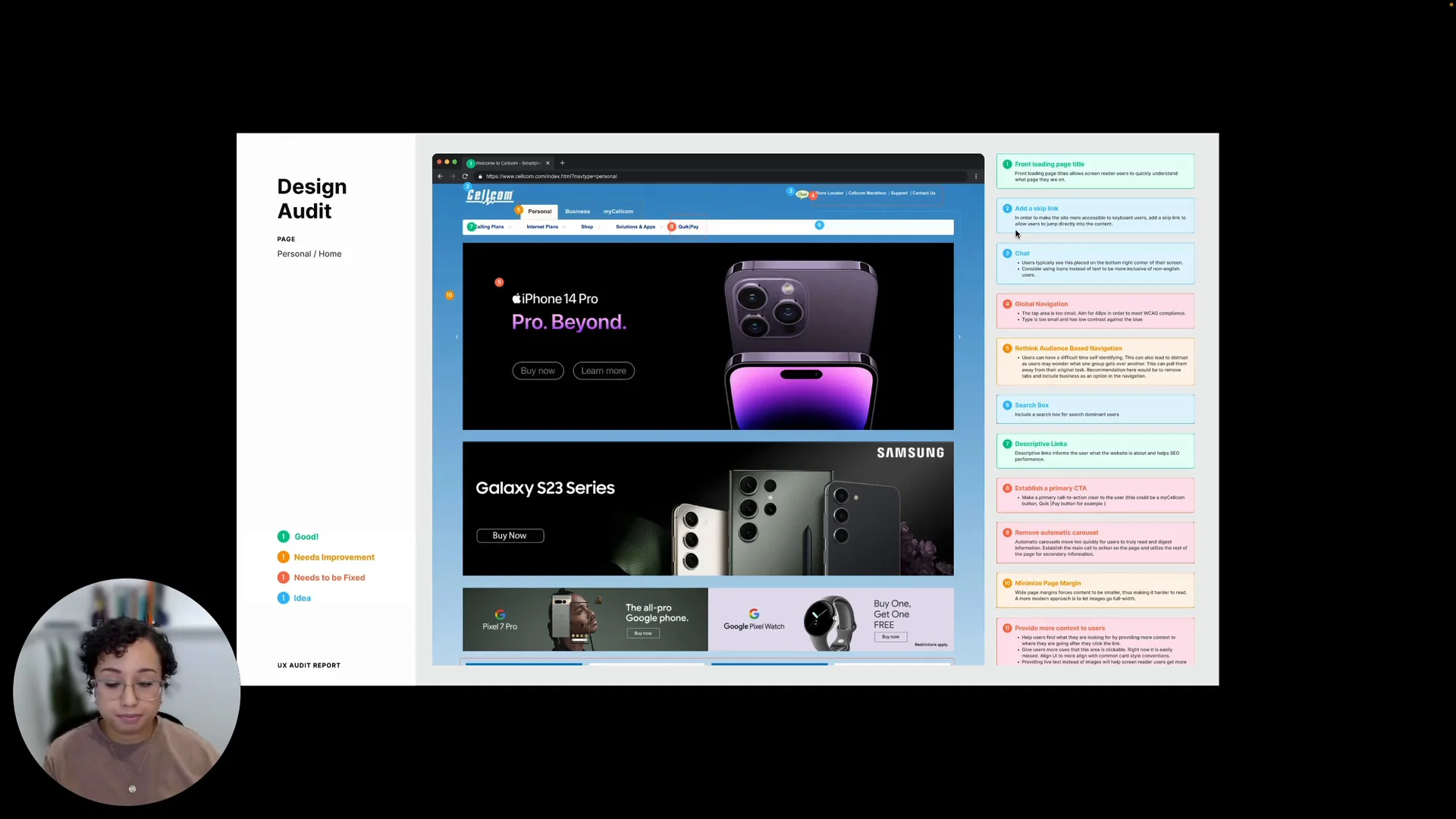The width and height of the screenshot is (1456, 819).
Task: Click the 'Personal / Home' page label
Action: point(309,254)
